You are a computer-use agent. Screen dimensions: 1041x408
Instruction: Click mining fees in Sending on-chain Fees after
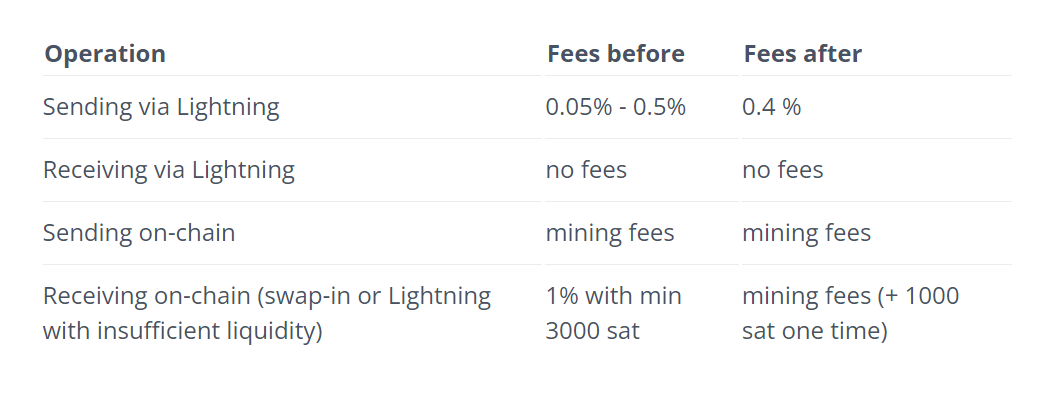806,233
